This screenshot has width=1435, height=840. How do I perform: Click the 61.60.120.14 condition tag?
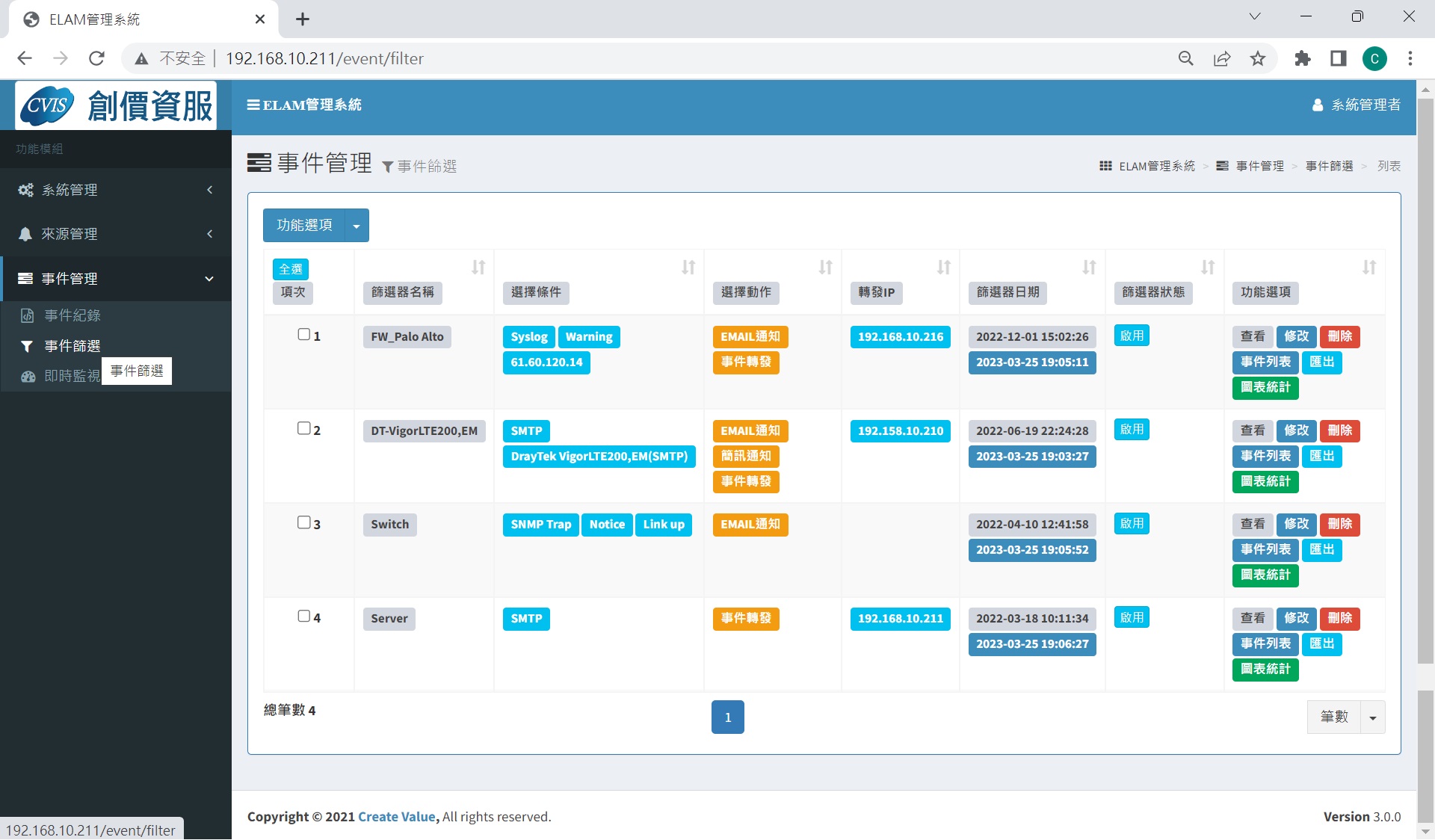(546, 362)
